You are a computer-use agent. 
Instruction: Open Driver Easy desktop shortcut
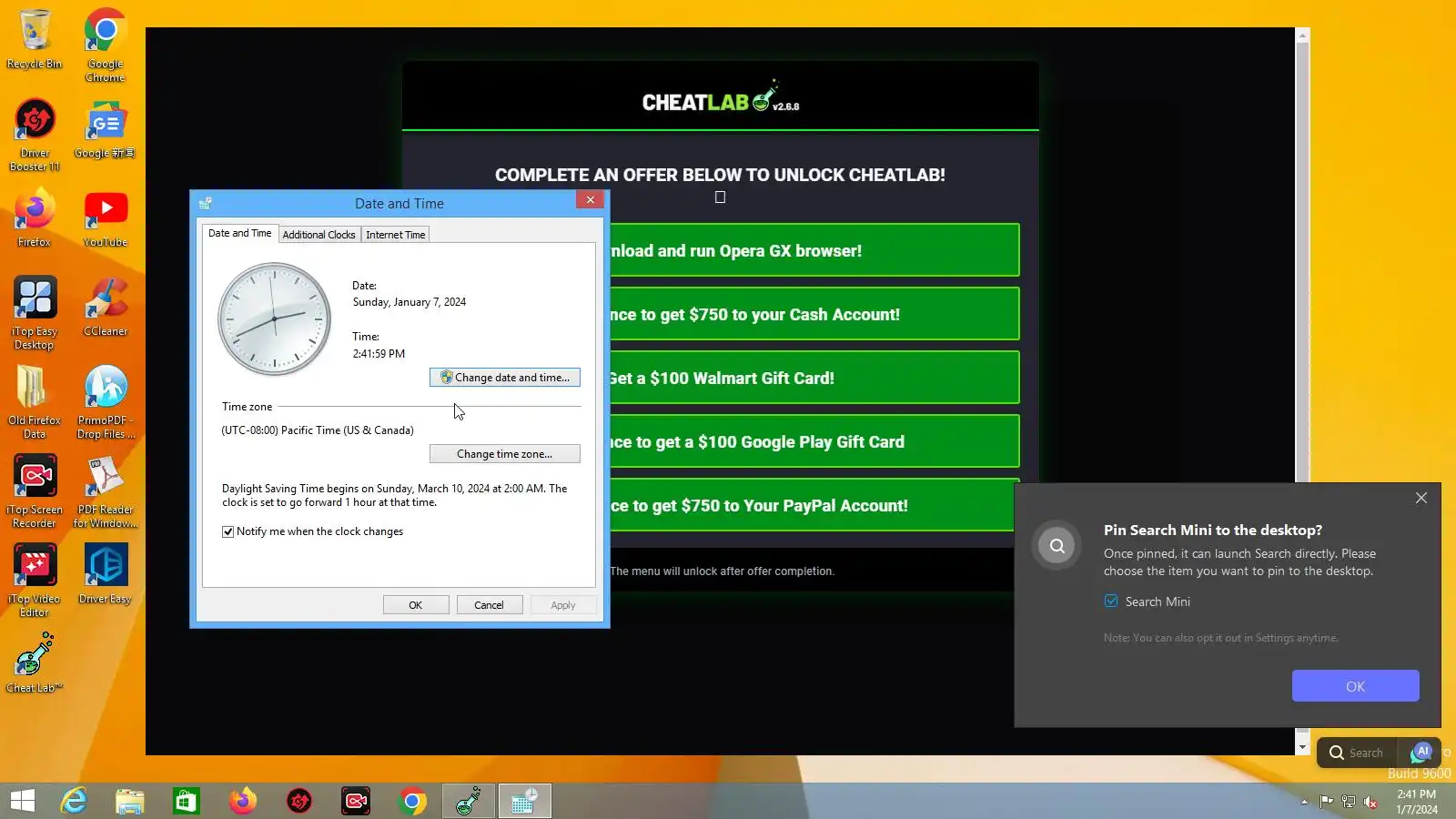point(106,574)
